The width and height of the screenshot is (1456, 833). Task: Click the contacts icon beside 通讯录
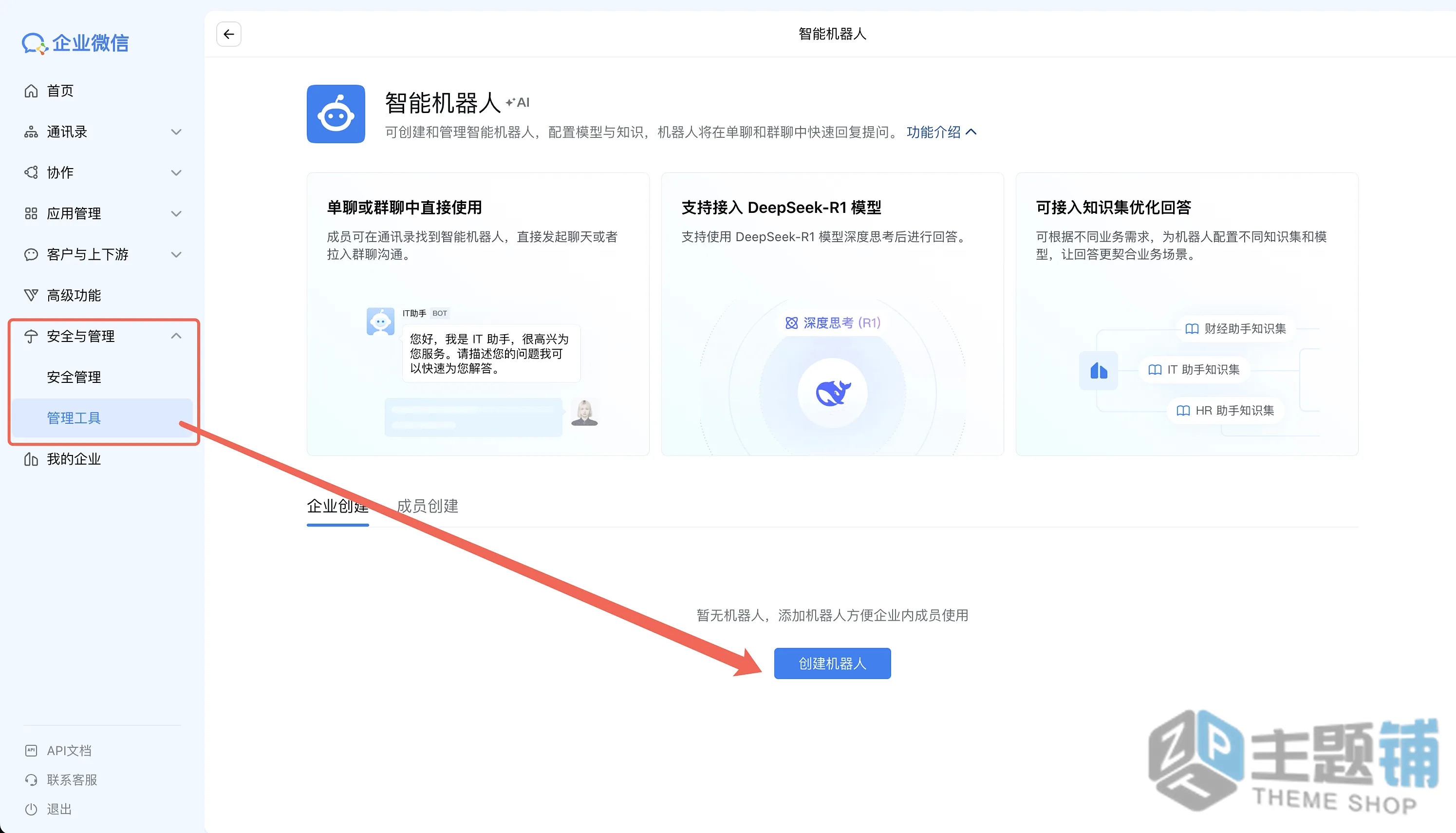[x=31, y=132]
